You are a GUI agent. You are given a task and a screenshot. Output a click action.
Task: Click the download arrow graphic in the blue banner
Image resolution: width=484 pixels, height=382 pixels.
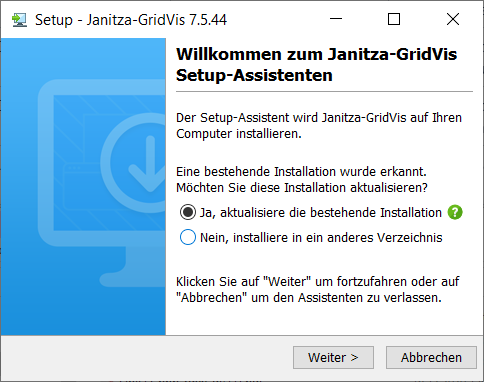point(150,164)
